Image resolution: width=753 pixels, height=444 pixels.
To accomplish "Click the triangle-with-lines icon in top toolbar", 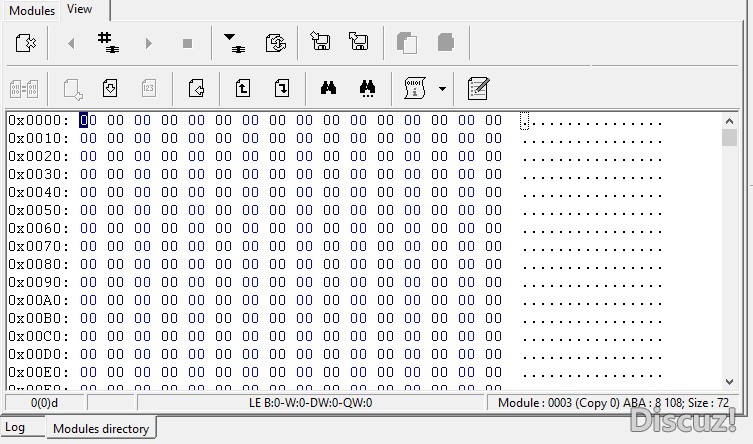I will [233, 43].
